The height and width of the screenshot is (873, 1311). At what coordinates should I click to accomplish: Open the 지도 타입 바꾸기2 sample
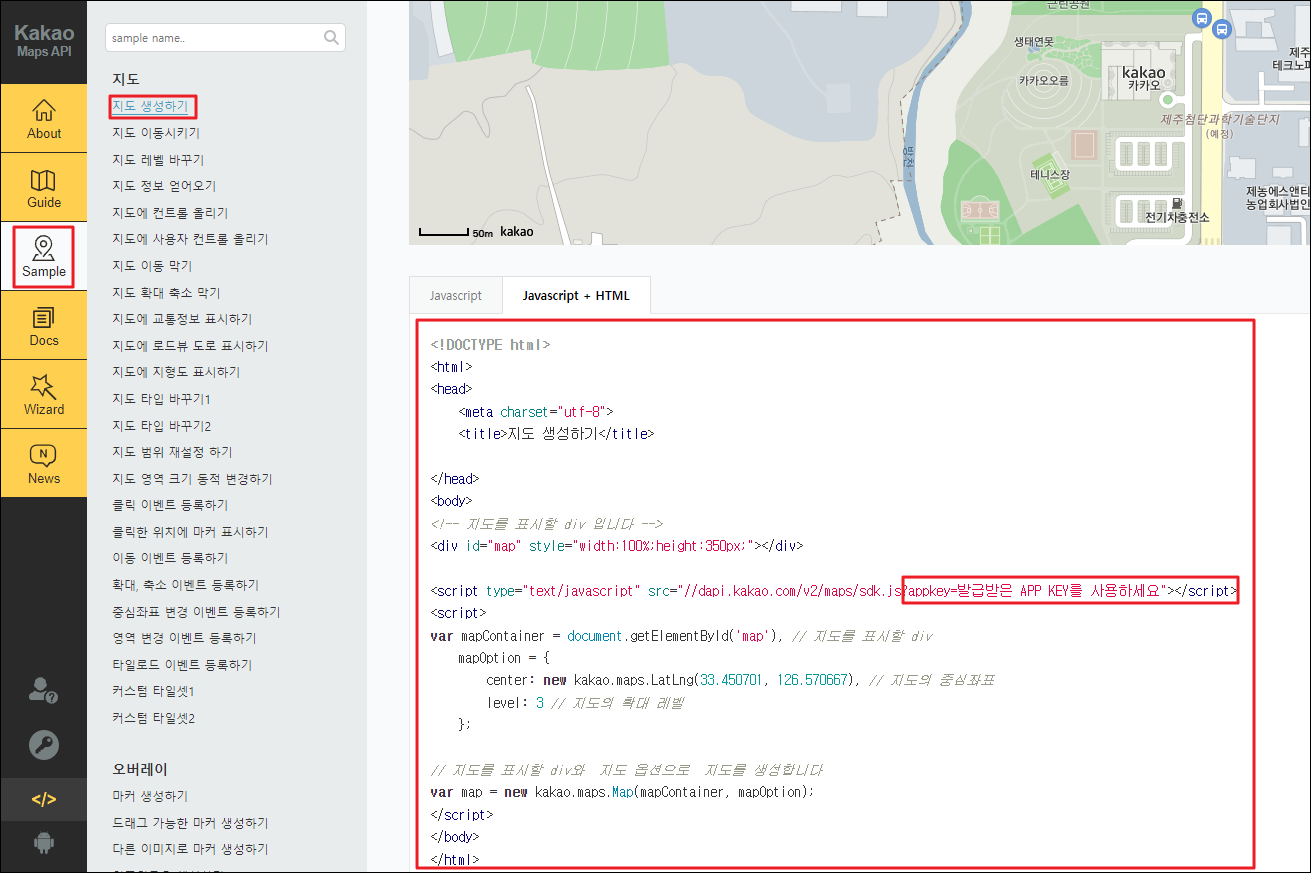coord(162,425)
